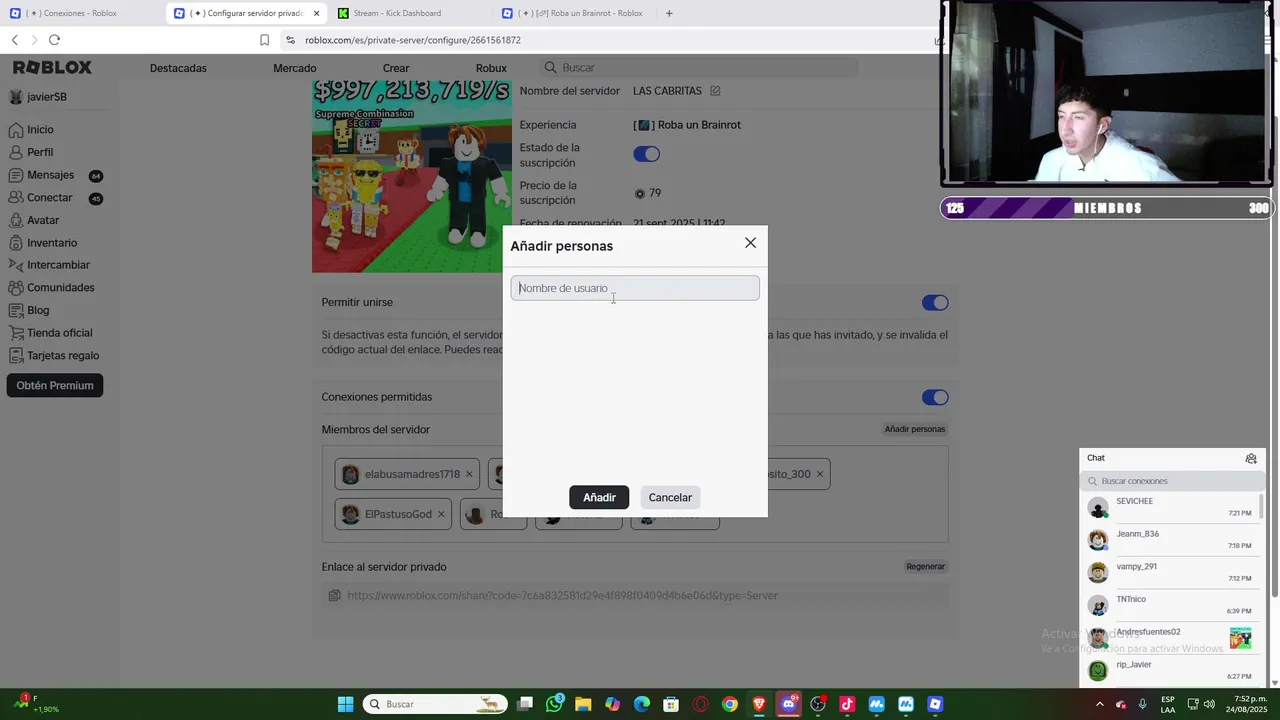1280x720 pixels.
Task: Open Google Chrome from taskbar
Action: coord(730,704)
